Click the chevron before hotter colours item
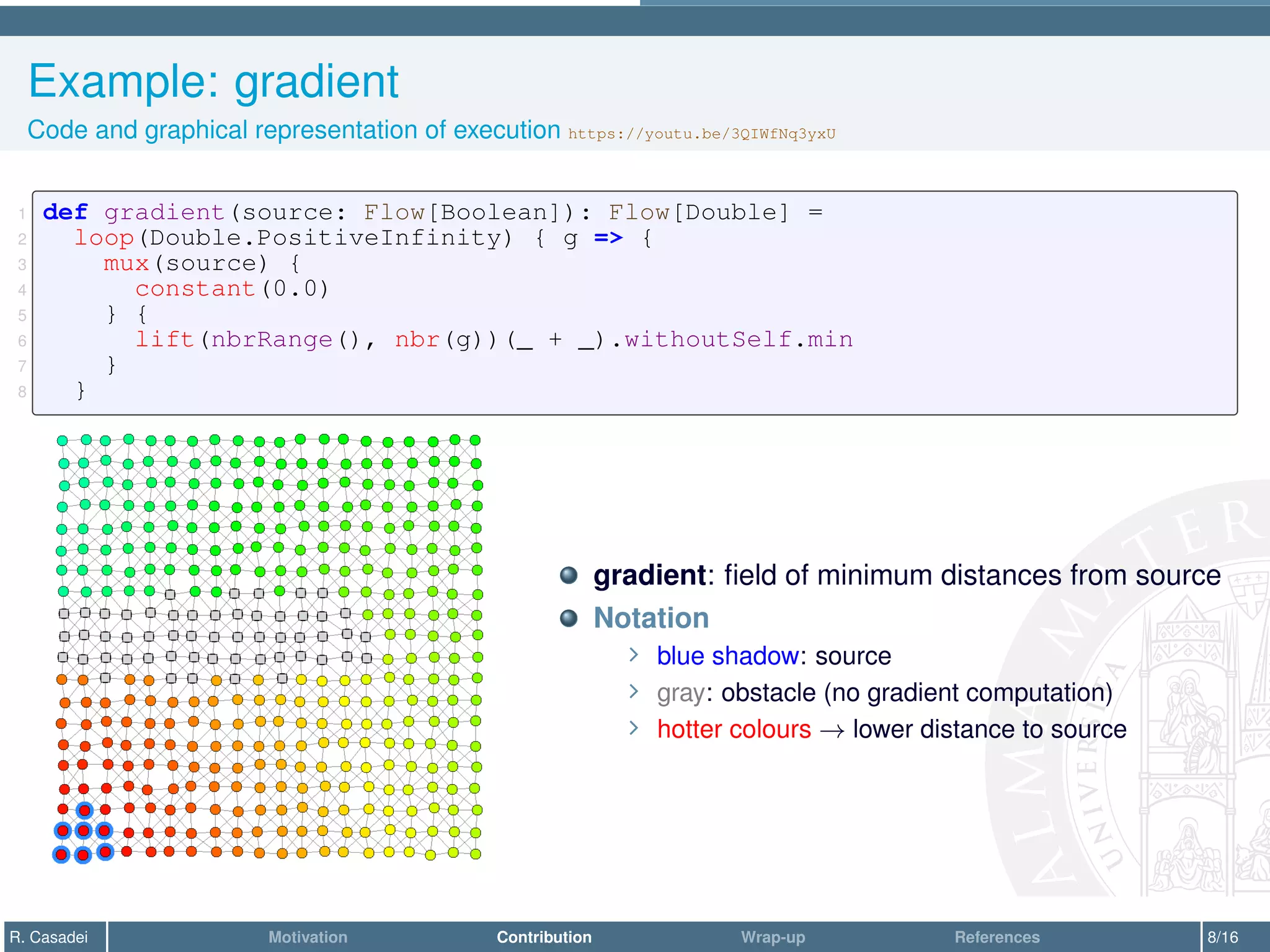Viewport: 1270px width, 952px height. [633, 728]
